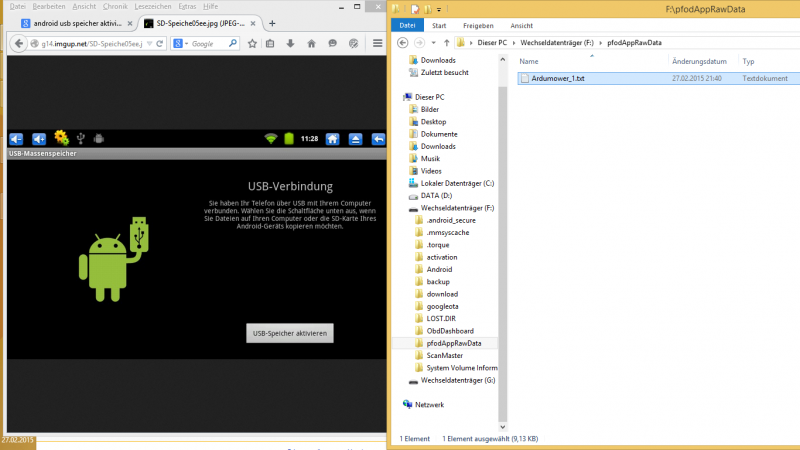Close the SD-Speiche05ee.jpg tab
Screen dimensions: 800x450
[x=253, y=23]
